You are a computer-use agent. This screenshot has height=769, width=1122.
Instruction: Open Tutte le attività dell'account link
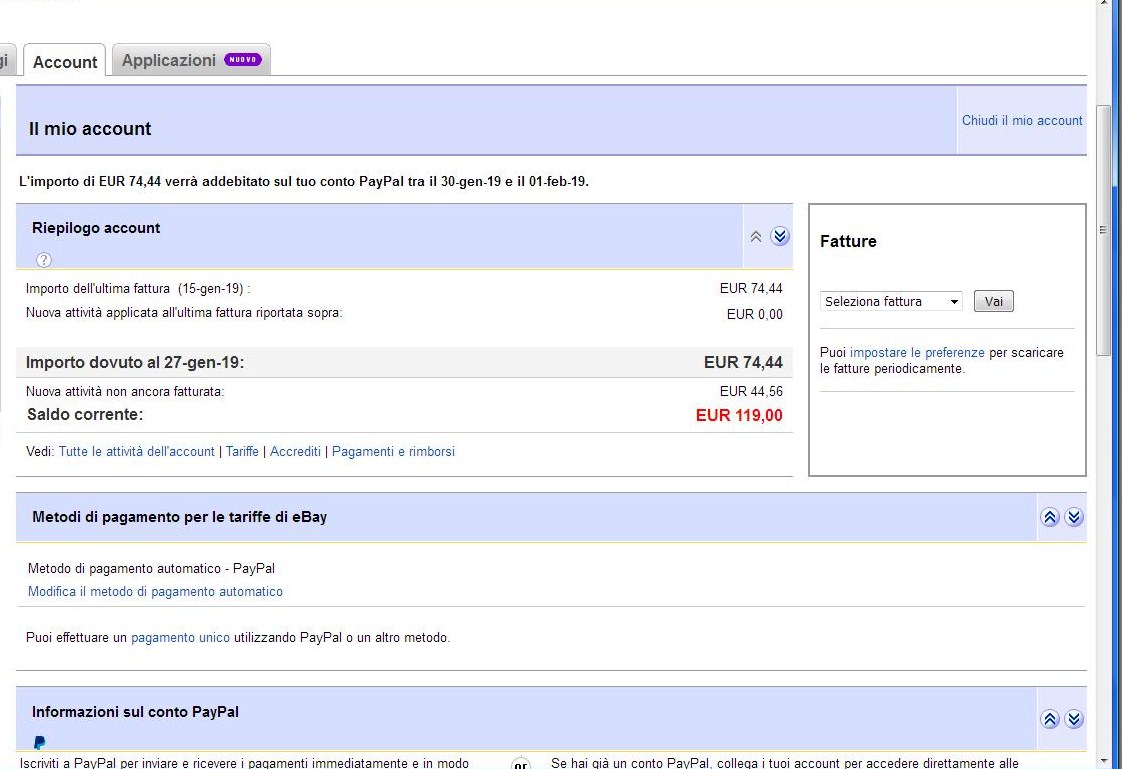coord(137,452)
